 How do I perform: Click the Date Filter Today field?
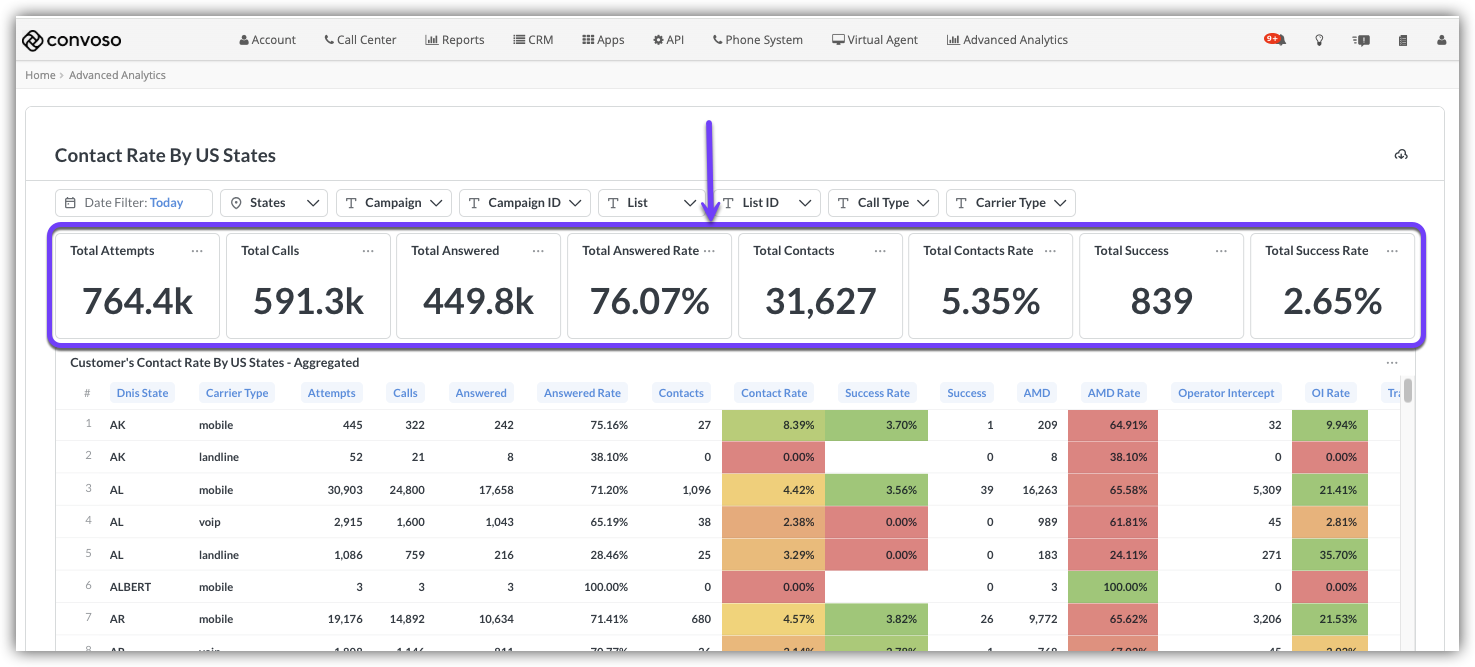[x=134, y=203]
